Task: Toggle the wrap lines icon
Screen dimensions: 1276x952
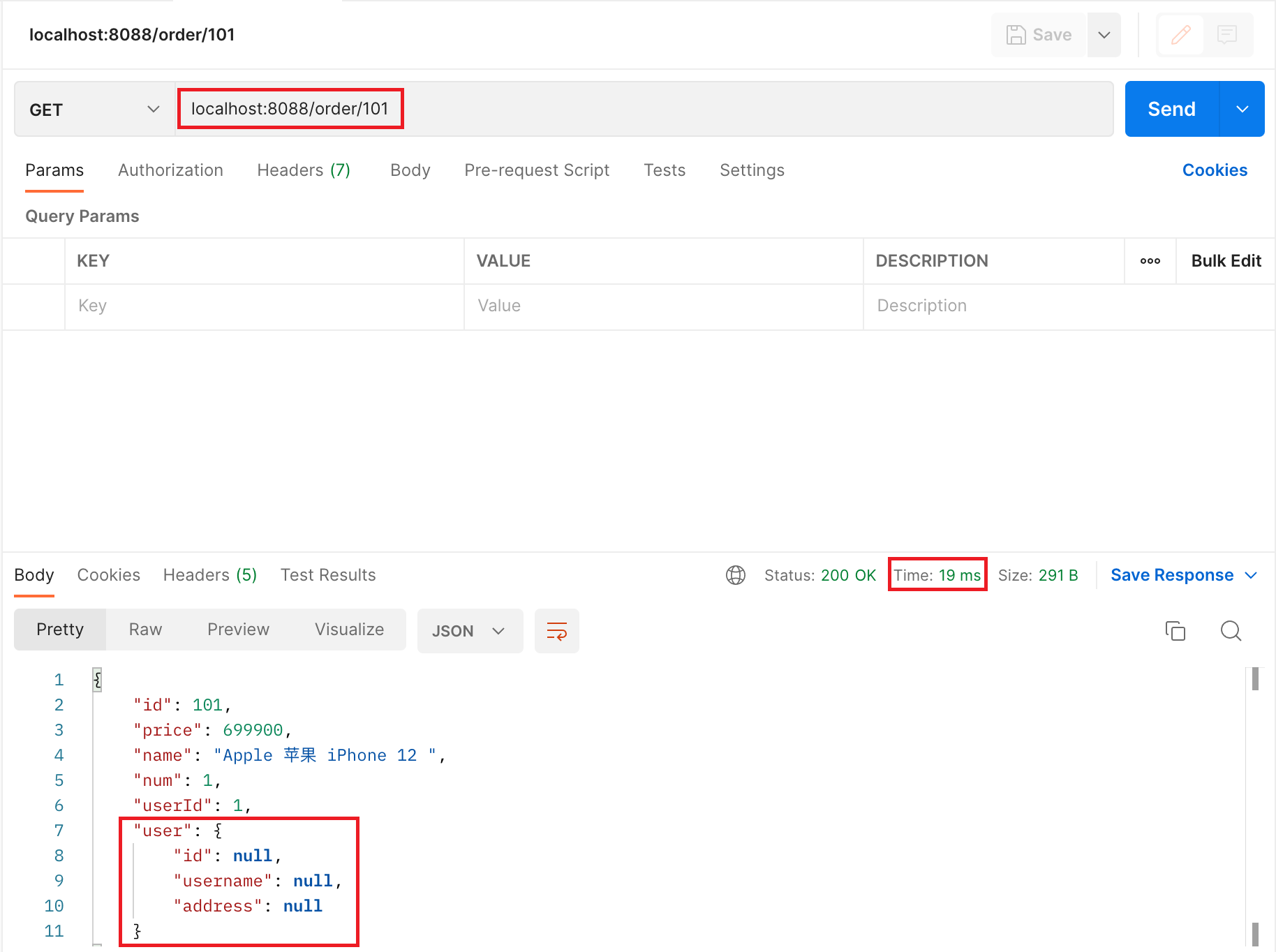Action: click(556, 631)
